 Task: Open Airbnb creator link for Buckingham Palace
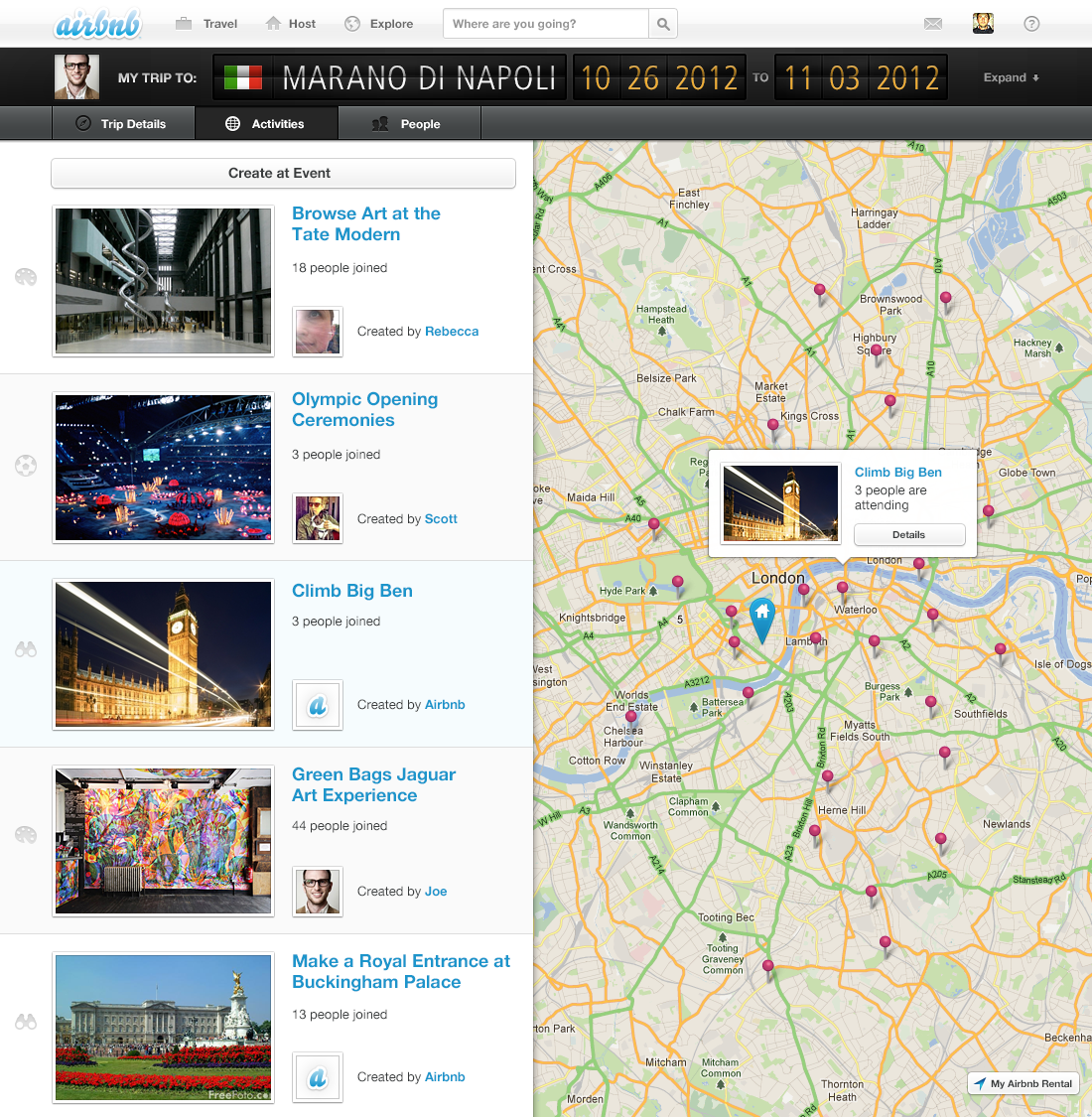[x=445, y=1077]
